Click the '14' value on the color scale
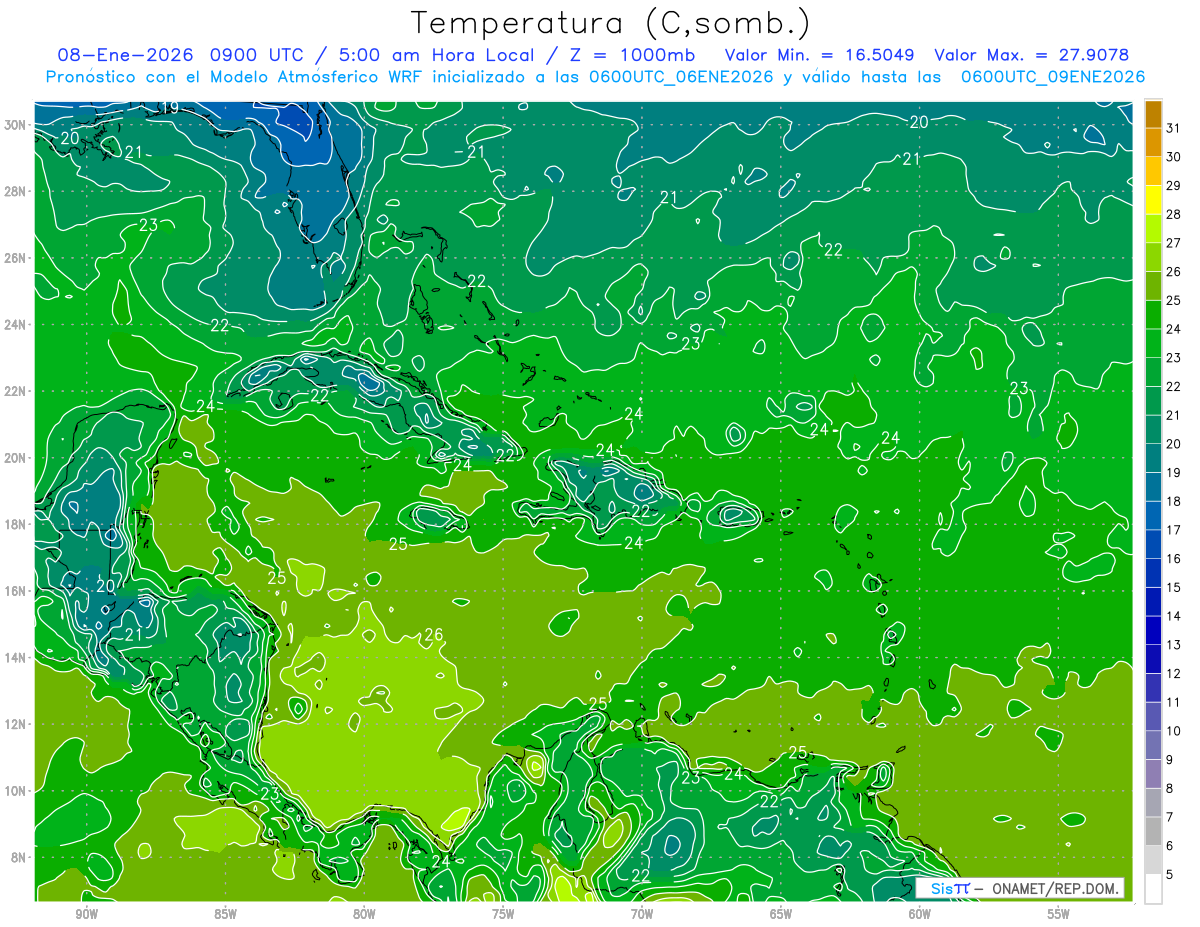 click(x=1174, y=617)
